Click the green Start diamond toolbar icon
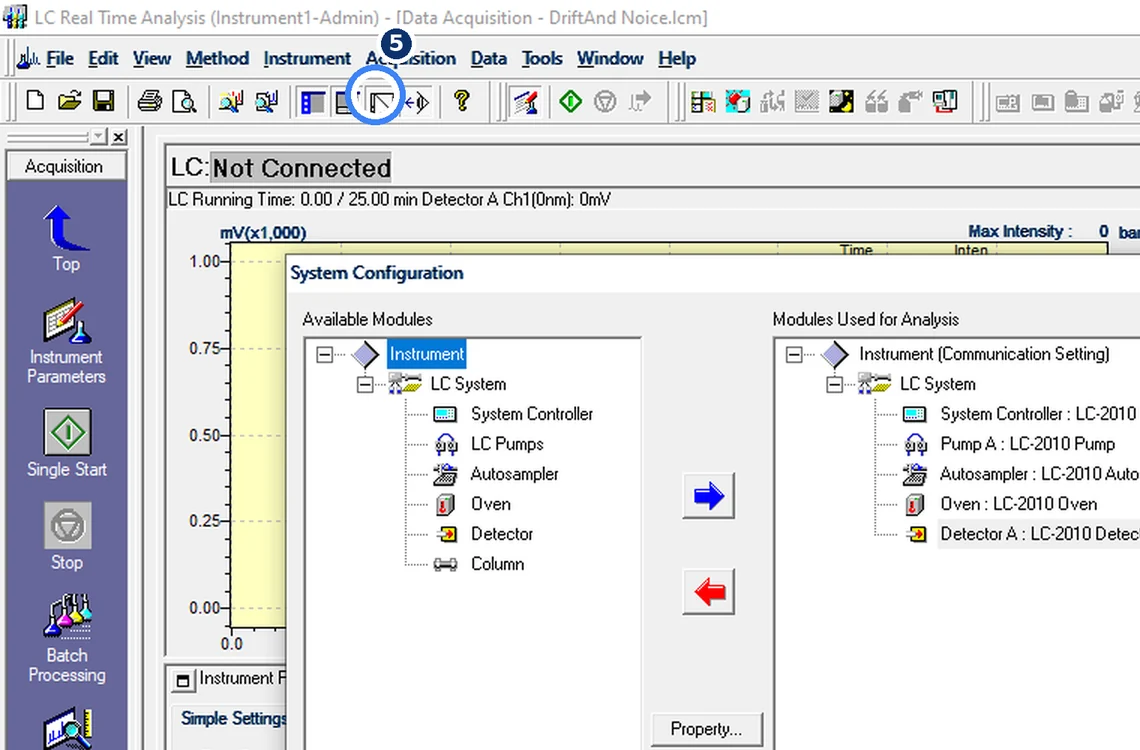 (x=571, y=101)
